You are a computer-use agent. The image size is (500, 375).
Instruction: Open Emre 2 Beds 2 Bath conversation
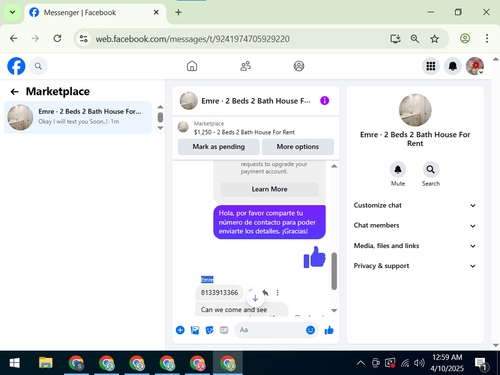coord(78,117)
